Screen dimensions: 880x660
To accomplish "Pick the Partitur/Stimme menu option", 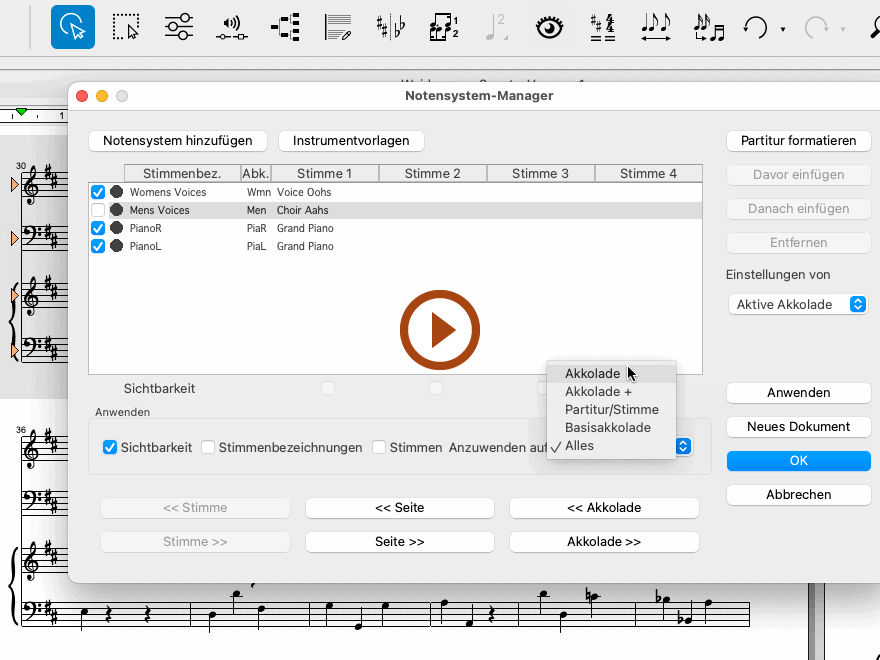I will point(611,409).
